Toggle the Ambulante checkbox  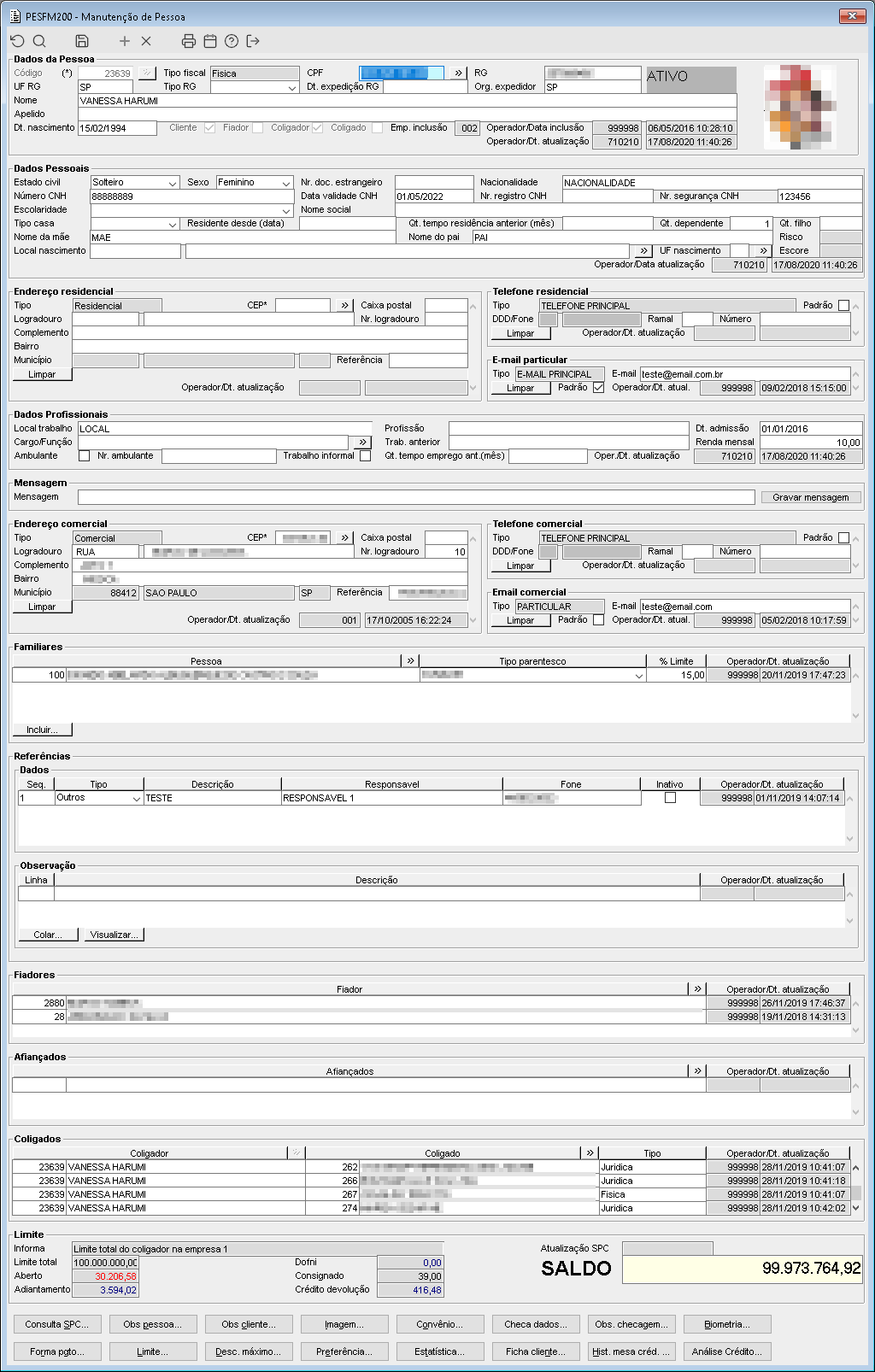click(x=84, y=456)
